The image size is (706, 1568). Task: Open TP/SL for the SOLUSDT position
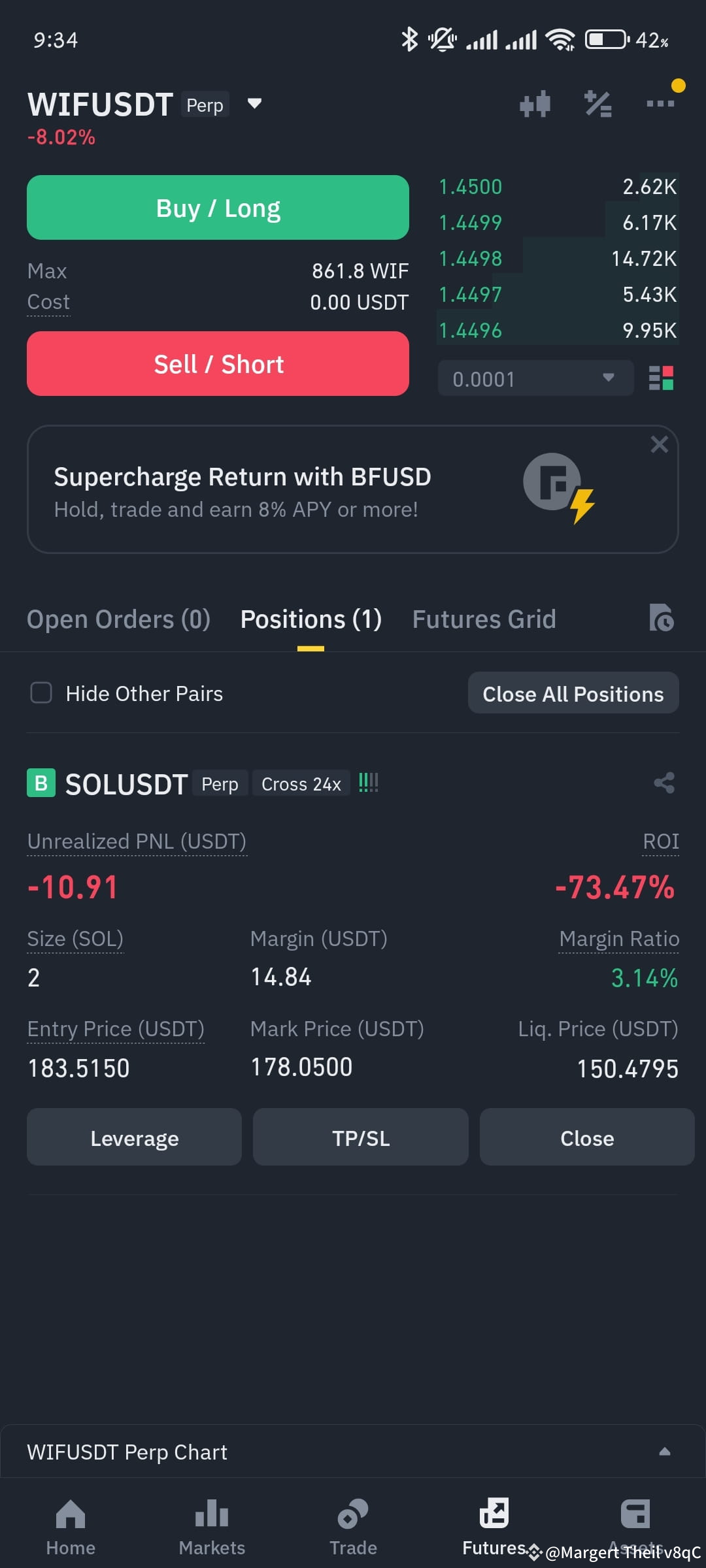click(x=360, y=1137)
